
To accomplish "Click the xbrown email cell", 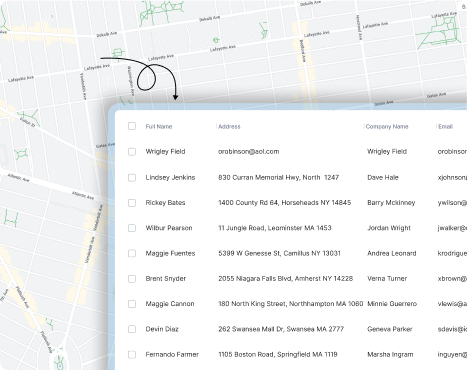I will coord(452,279).
